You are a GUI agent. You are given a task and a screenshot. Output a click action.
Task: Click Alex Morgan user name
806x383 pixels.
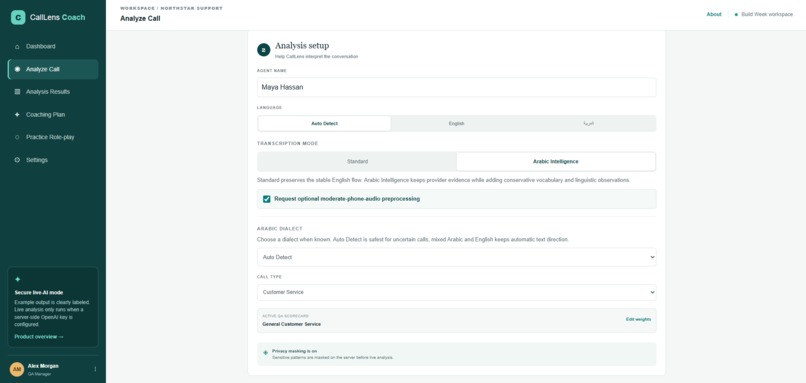click(43, 366)
